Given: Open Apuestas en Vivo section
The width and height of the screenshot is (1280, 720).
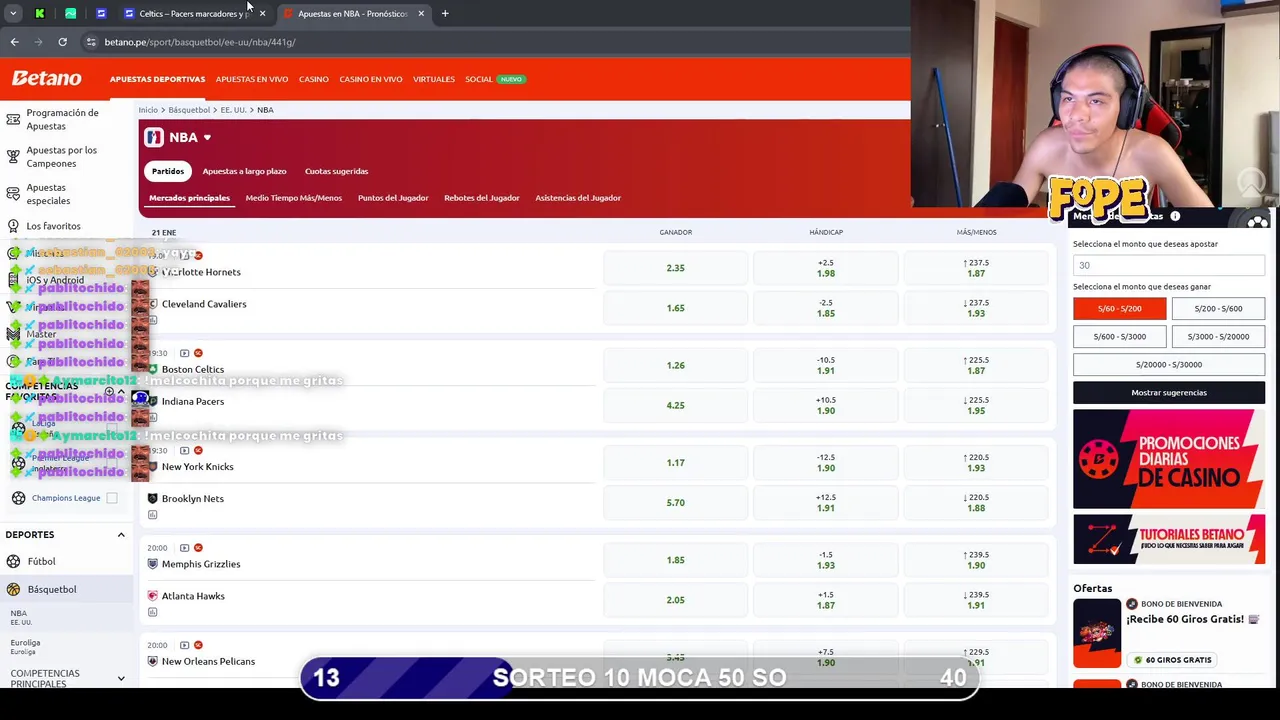Looking at the screenshot, I should [252, 79].
